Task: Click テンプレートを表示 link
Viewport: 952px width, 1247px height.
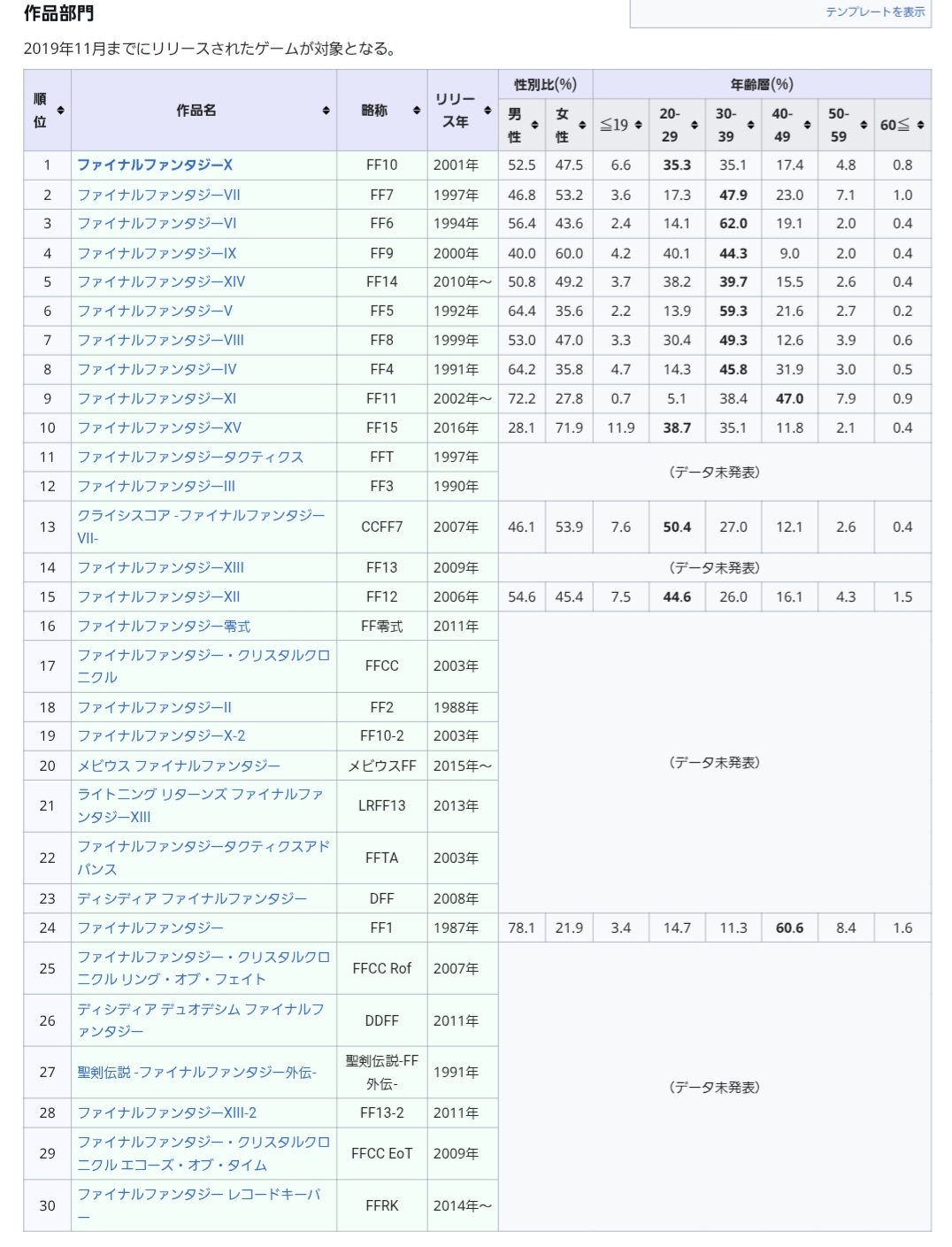Action: coord(875,12)
